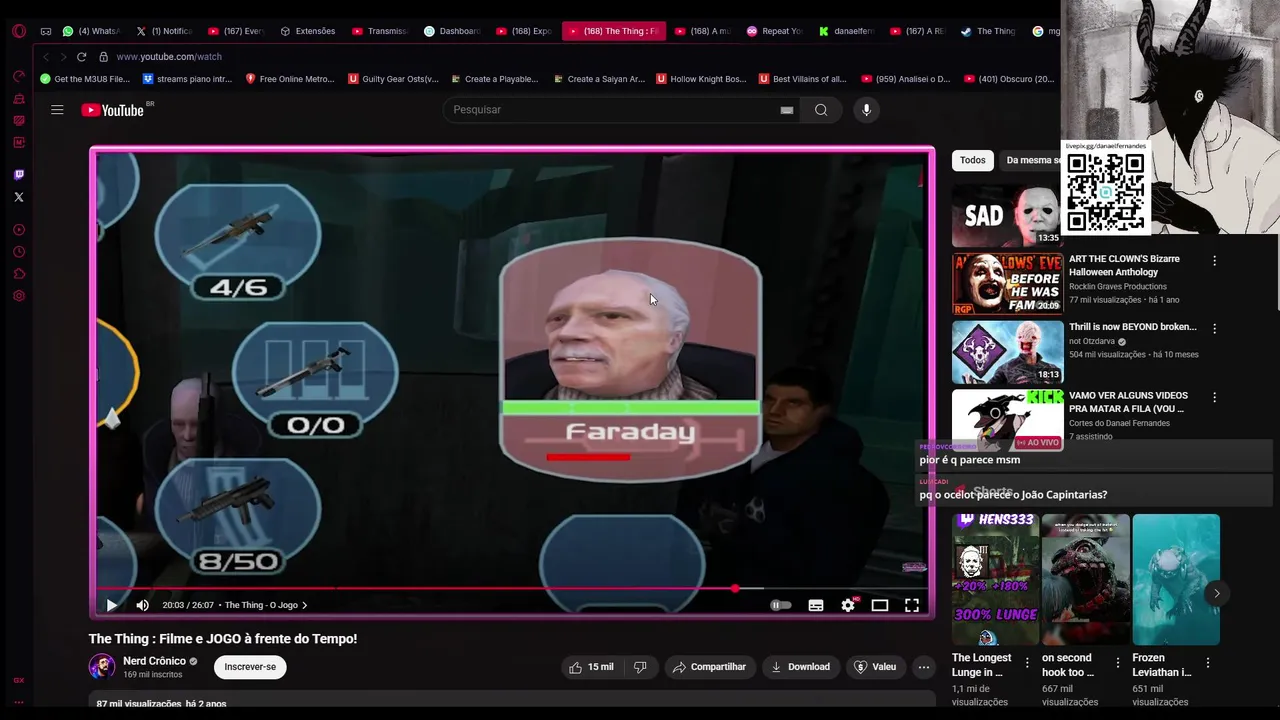Open the YouTube hamburger guide menu
Screen dimensions: 1280x720
coord(57,110)
